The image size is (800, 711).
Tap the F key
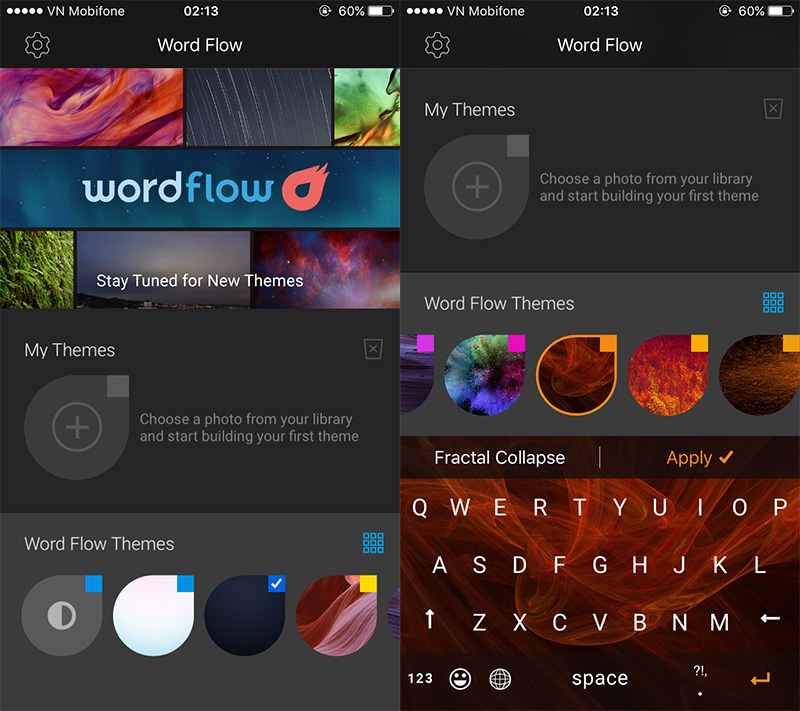(559, 565)
